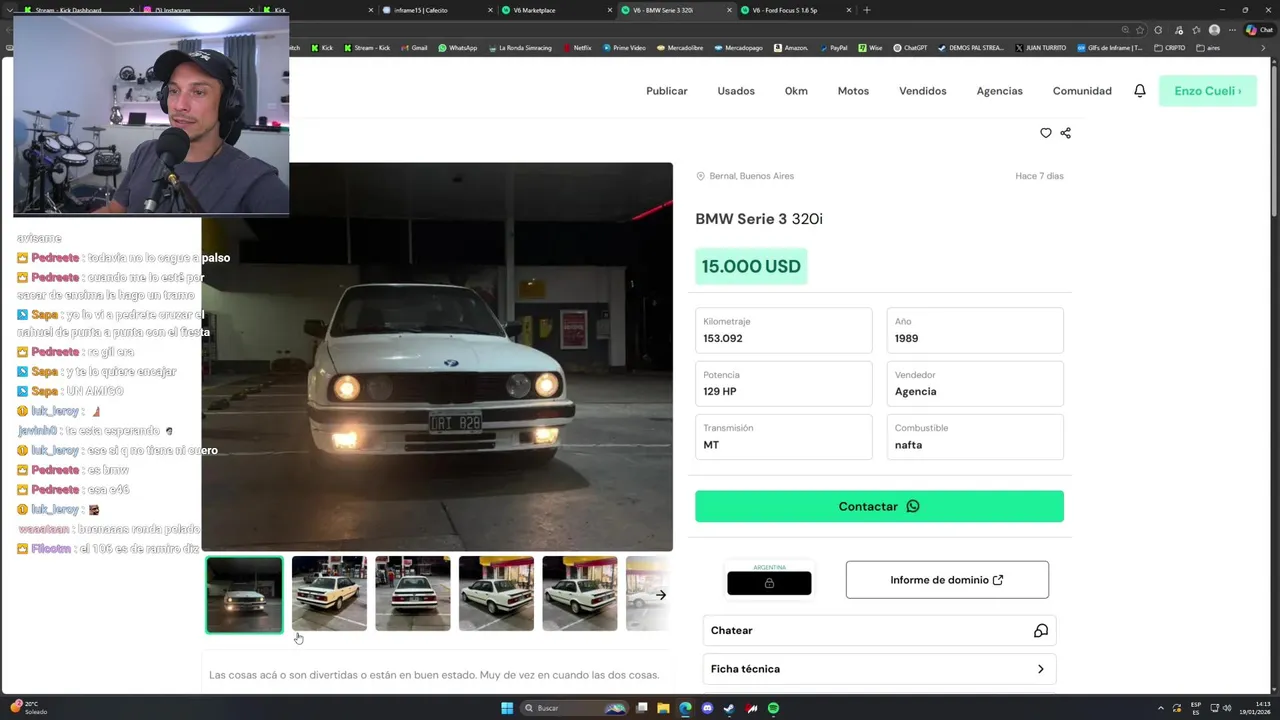Open Steam from the taskbar
This screenshot has width=1280, height=720.
(730, 708)
